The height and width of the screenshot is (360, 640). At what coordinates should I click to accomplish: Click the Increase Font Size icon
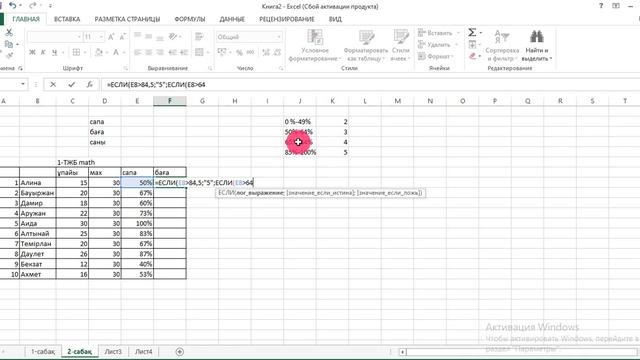pos(111,37)
